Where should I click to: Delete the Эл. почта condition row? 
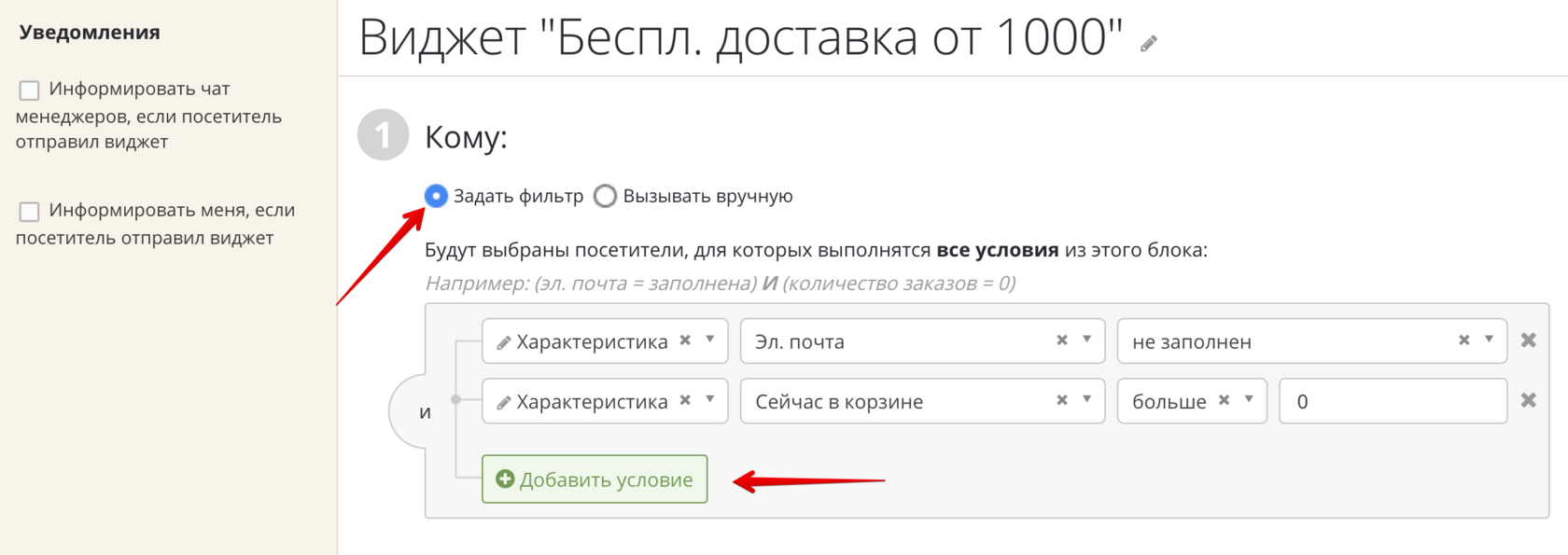(1529, 340)
